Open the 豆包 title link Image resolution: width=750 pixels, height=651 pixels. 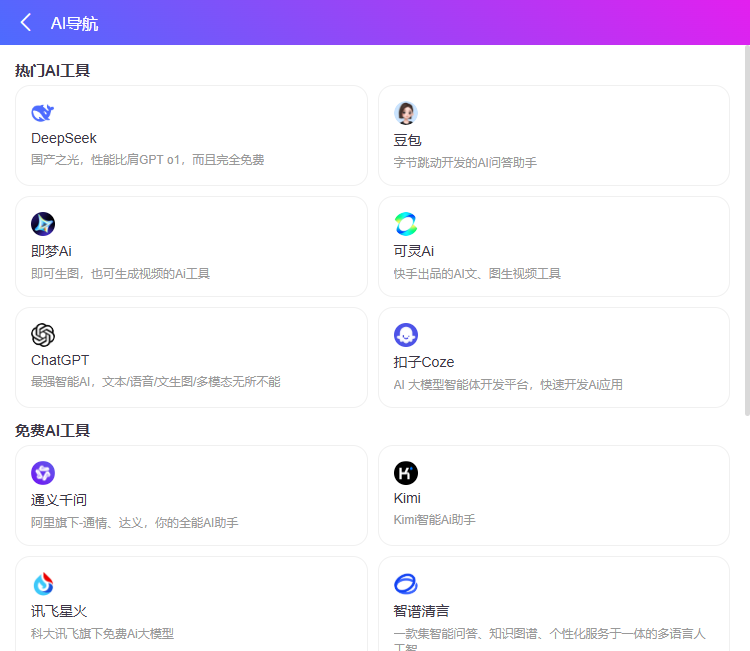tap(408, 140)
